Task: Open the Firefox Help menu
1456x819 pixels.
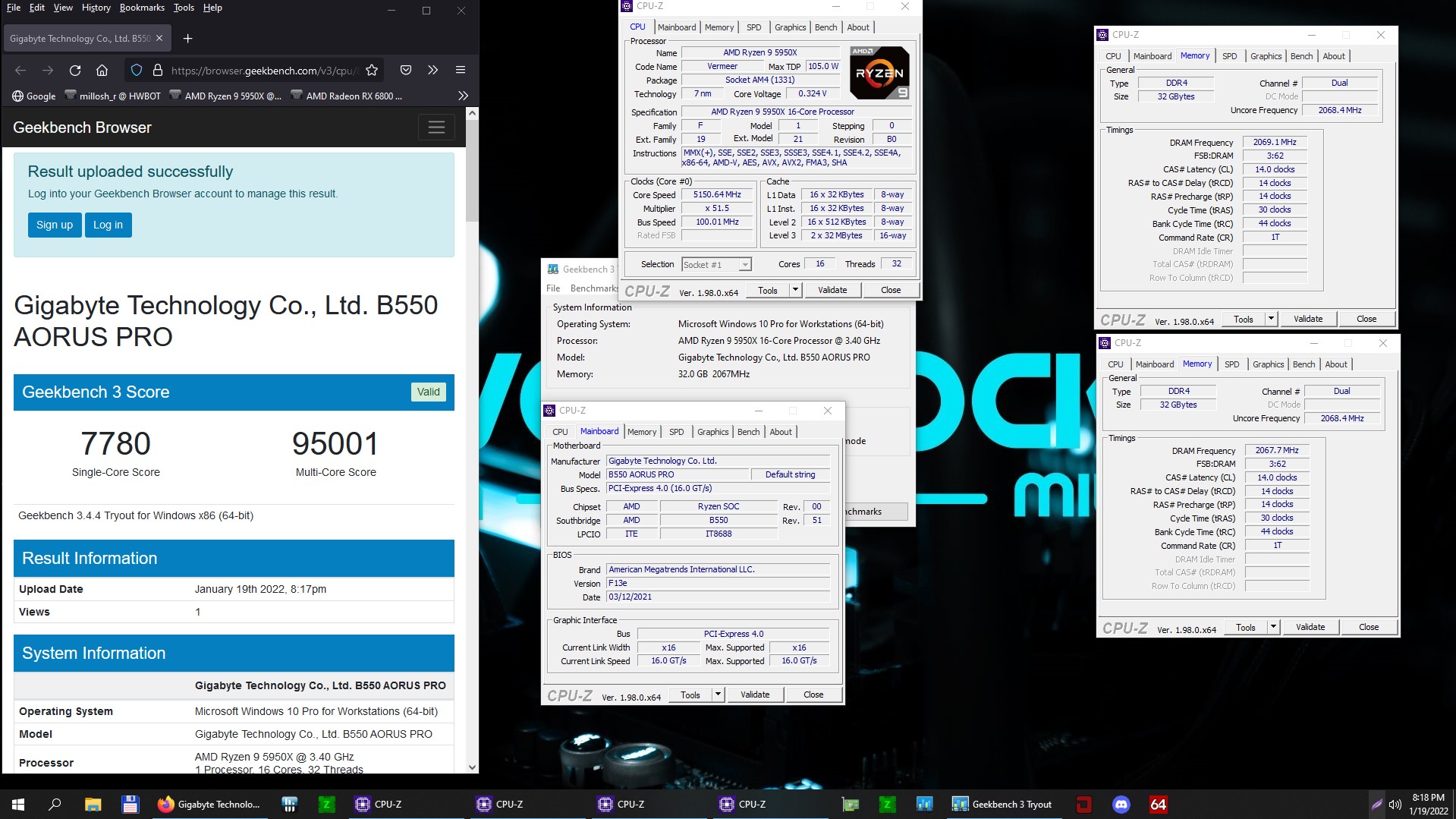Action: pyautogui.click(x=212, y=8)
